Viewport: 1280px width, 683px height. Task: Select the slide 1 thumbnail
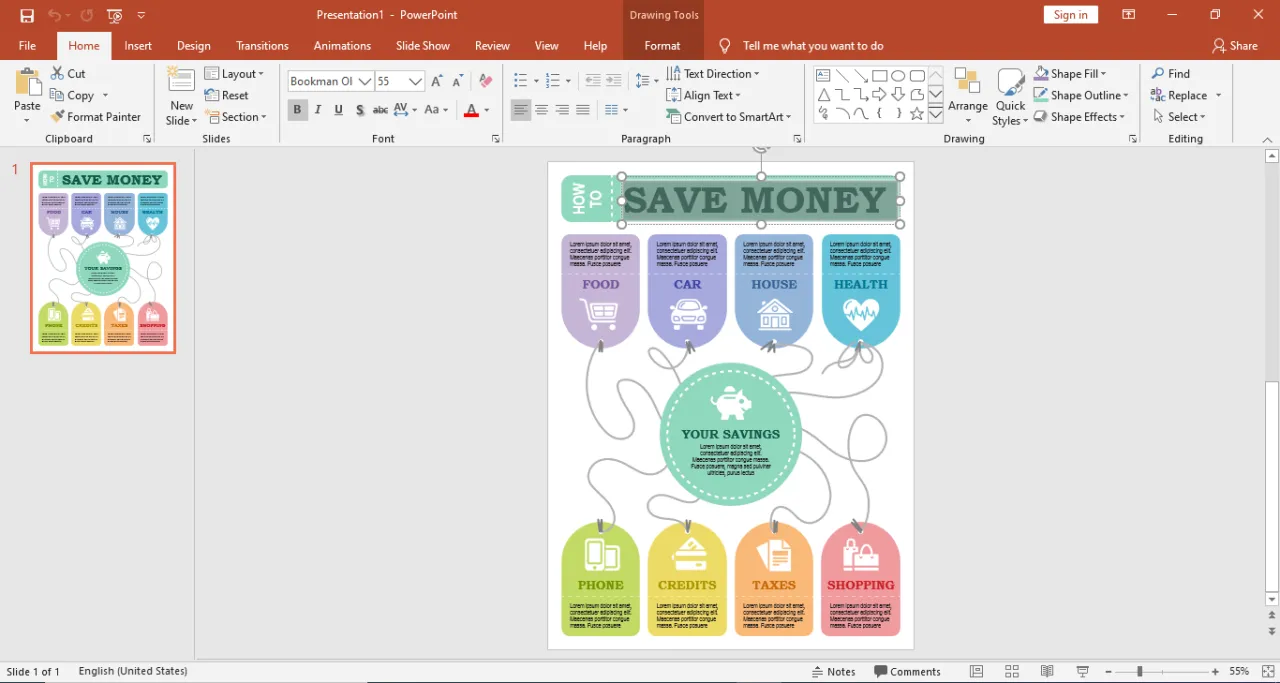[x=103, y=258]
